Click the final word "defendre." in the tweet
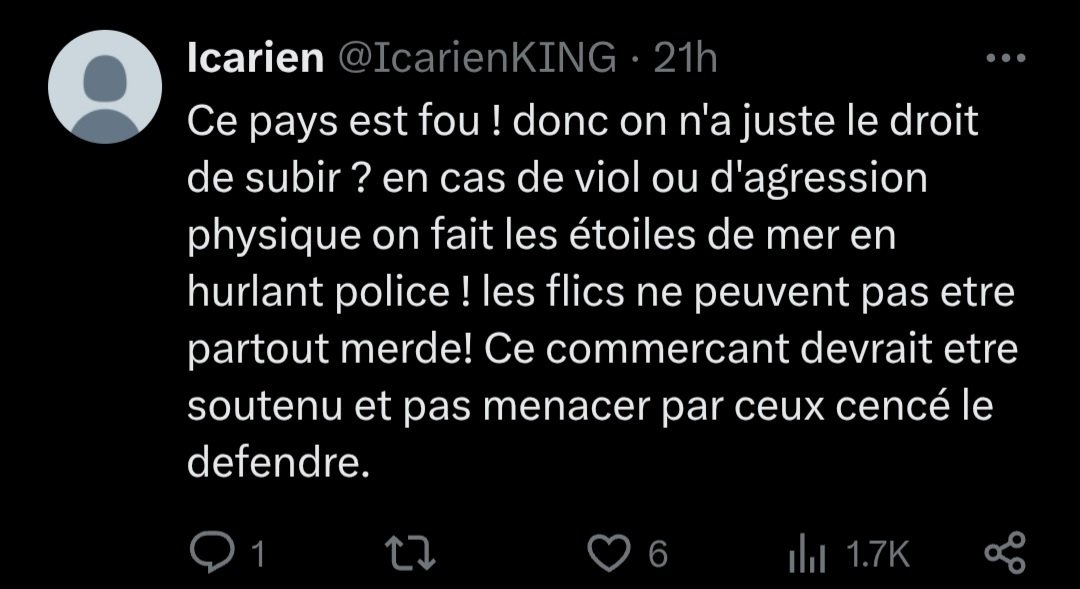Viewport: 1080px width, 589px height. tap(279, 461)
